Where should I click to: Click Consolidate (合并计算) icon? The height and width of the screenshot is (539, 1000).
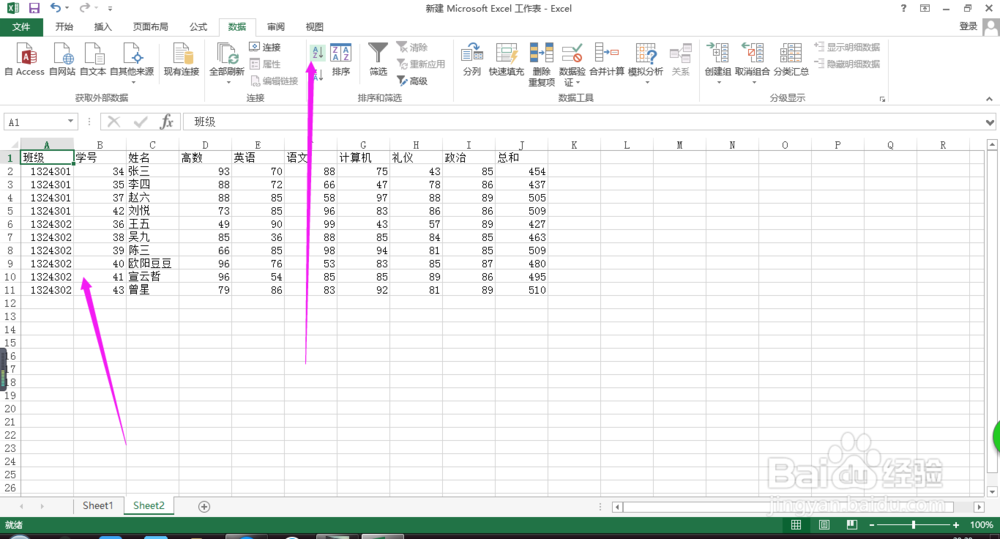click(x=607, y=53)
